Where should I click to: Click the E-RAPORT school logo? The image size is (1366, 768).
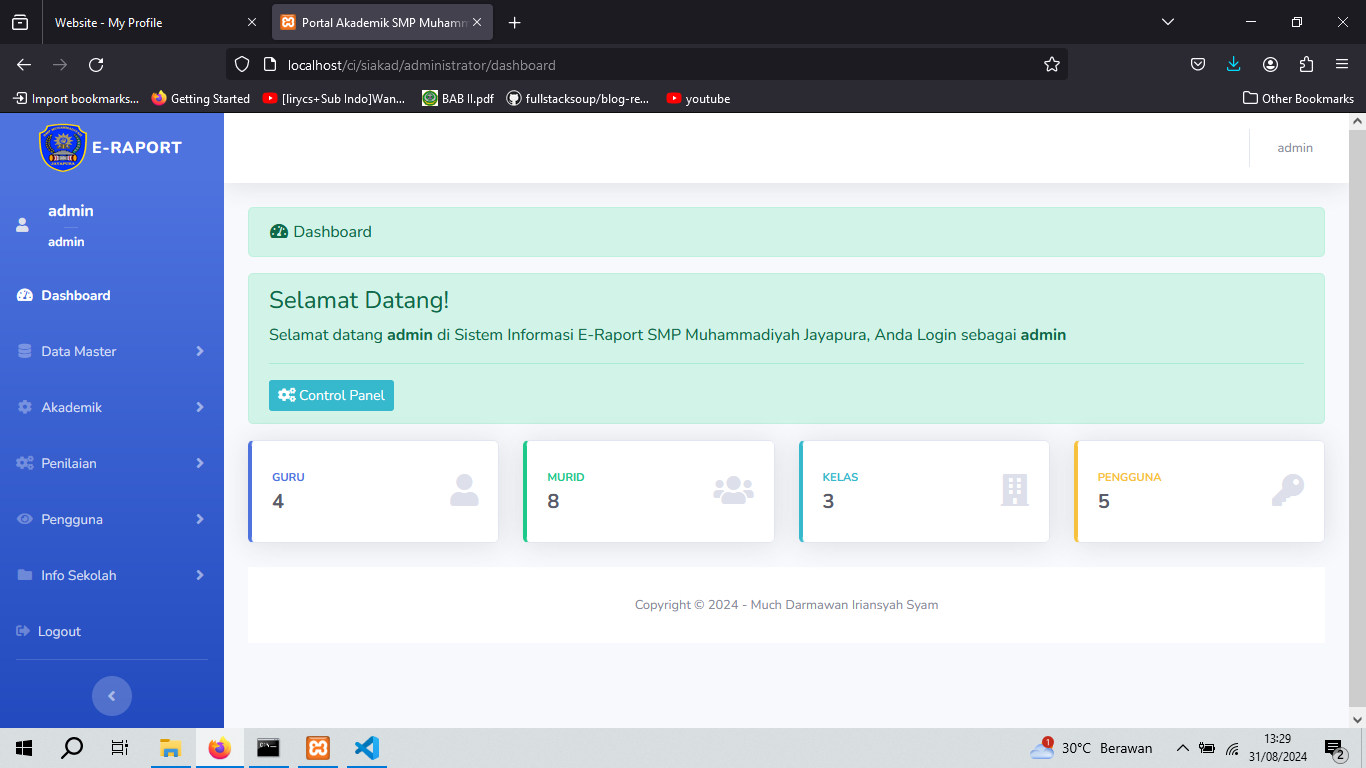[63, 147]
